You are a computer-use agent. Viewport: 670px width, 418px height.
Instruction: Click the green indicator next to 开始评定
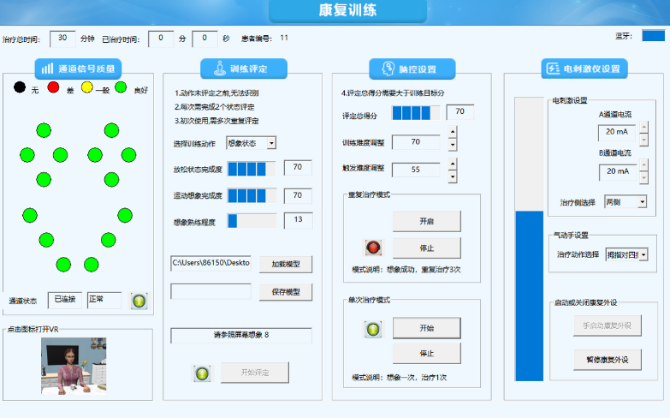coord(201,372)
